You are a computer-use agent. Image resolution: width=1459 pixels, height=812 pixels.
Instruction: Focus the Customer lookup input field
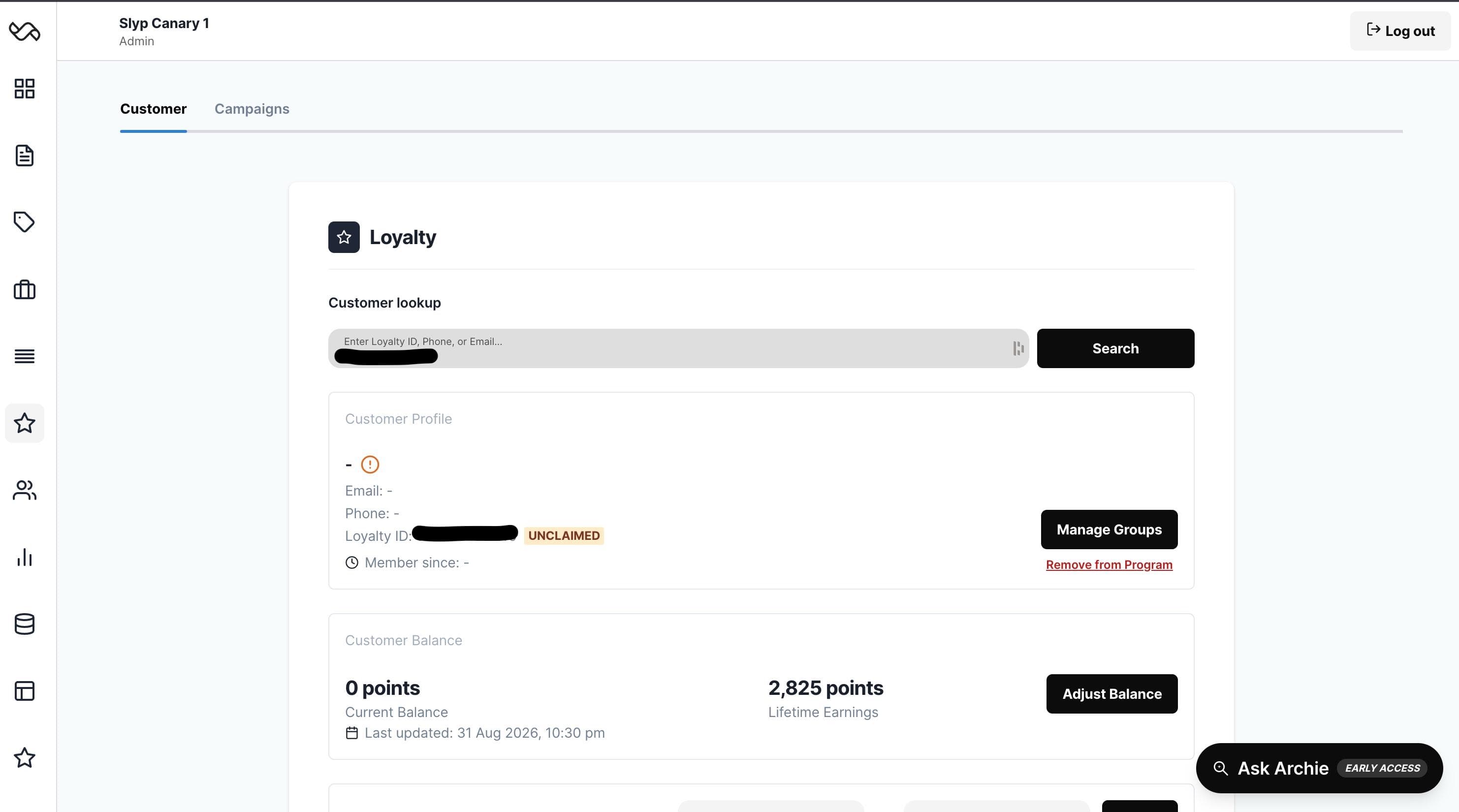point(678,348)
